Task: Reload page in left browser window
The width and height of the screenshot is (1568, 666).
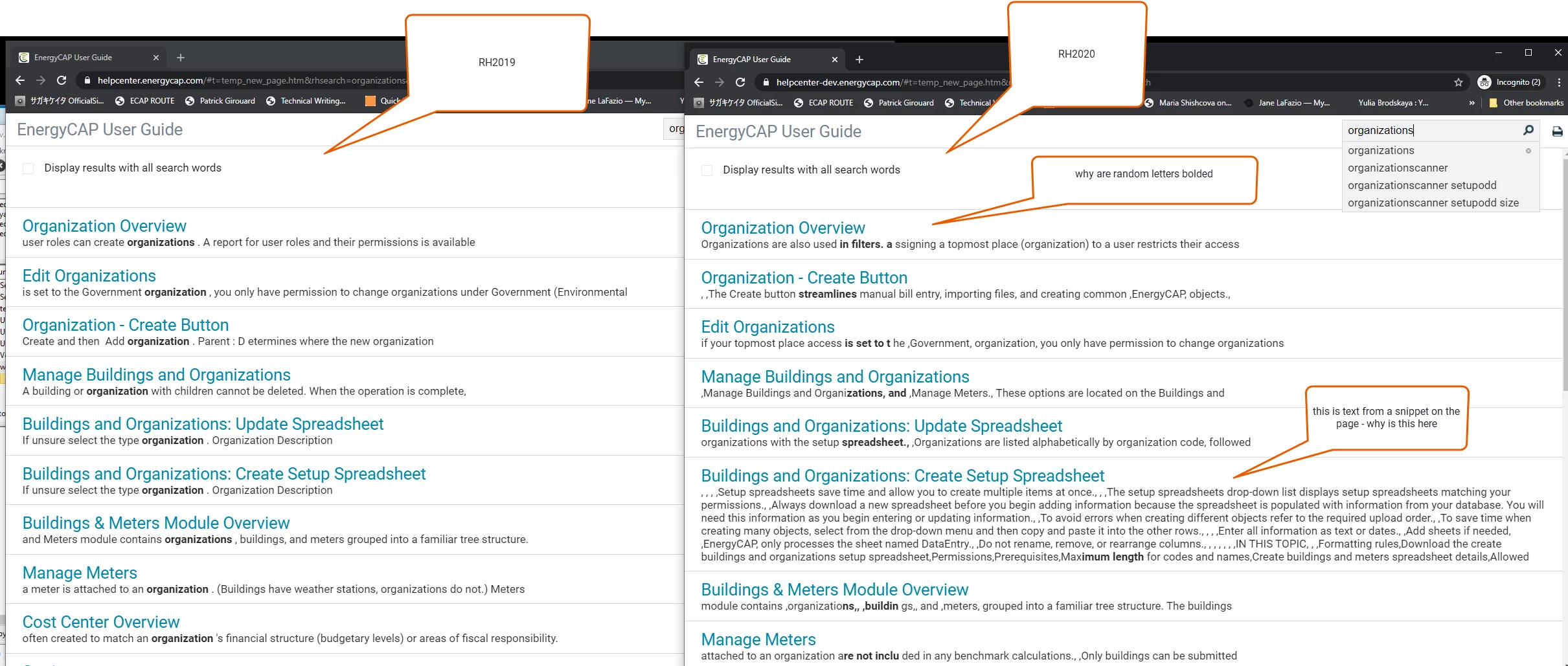Action: tap(62, 80)
